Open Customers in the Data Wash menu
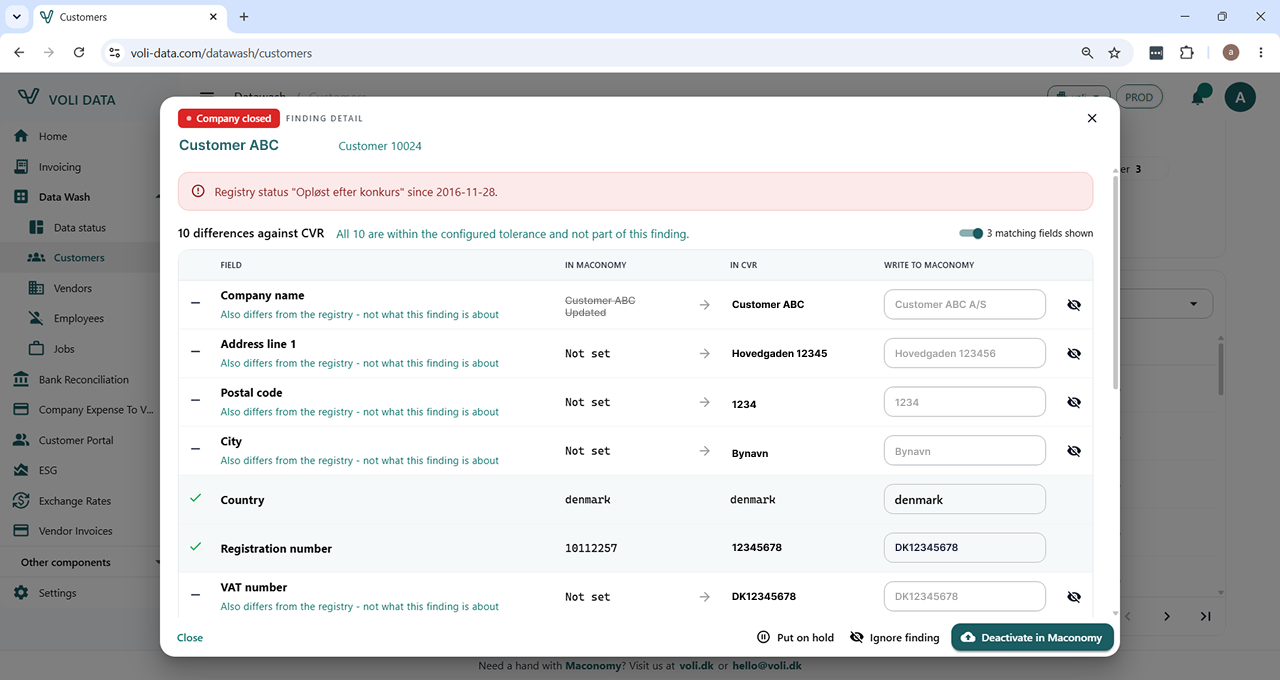Viewport: 1280px width, 680px height. [79, 258]
